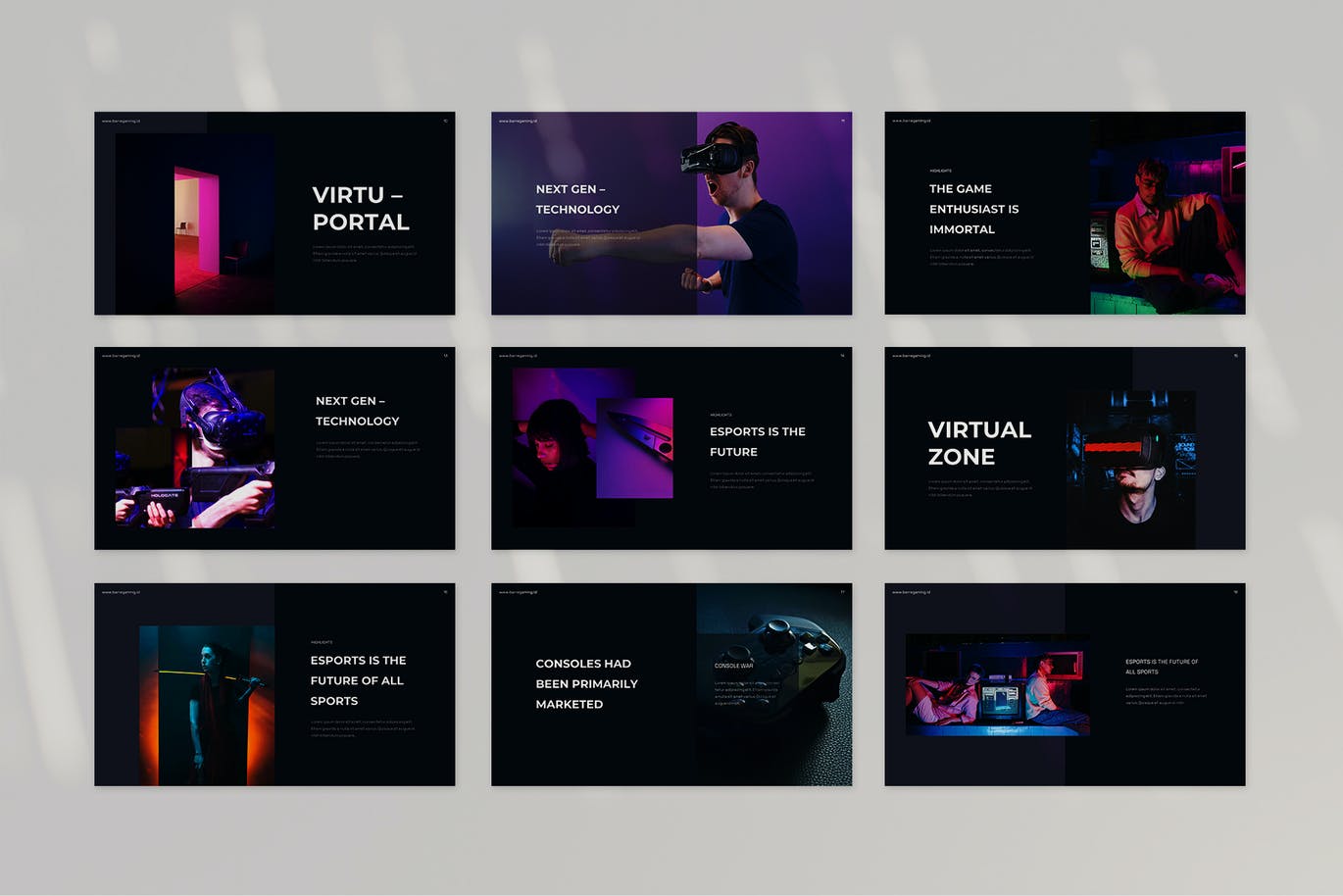Viewport: 1343px width, 896px height.
Task: Click "Next Gen – Technology" heading beside Hologate photo
Action: coord(357,411)
